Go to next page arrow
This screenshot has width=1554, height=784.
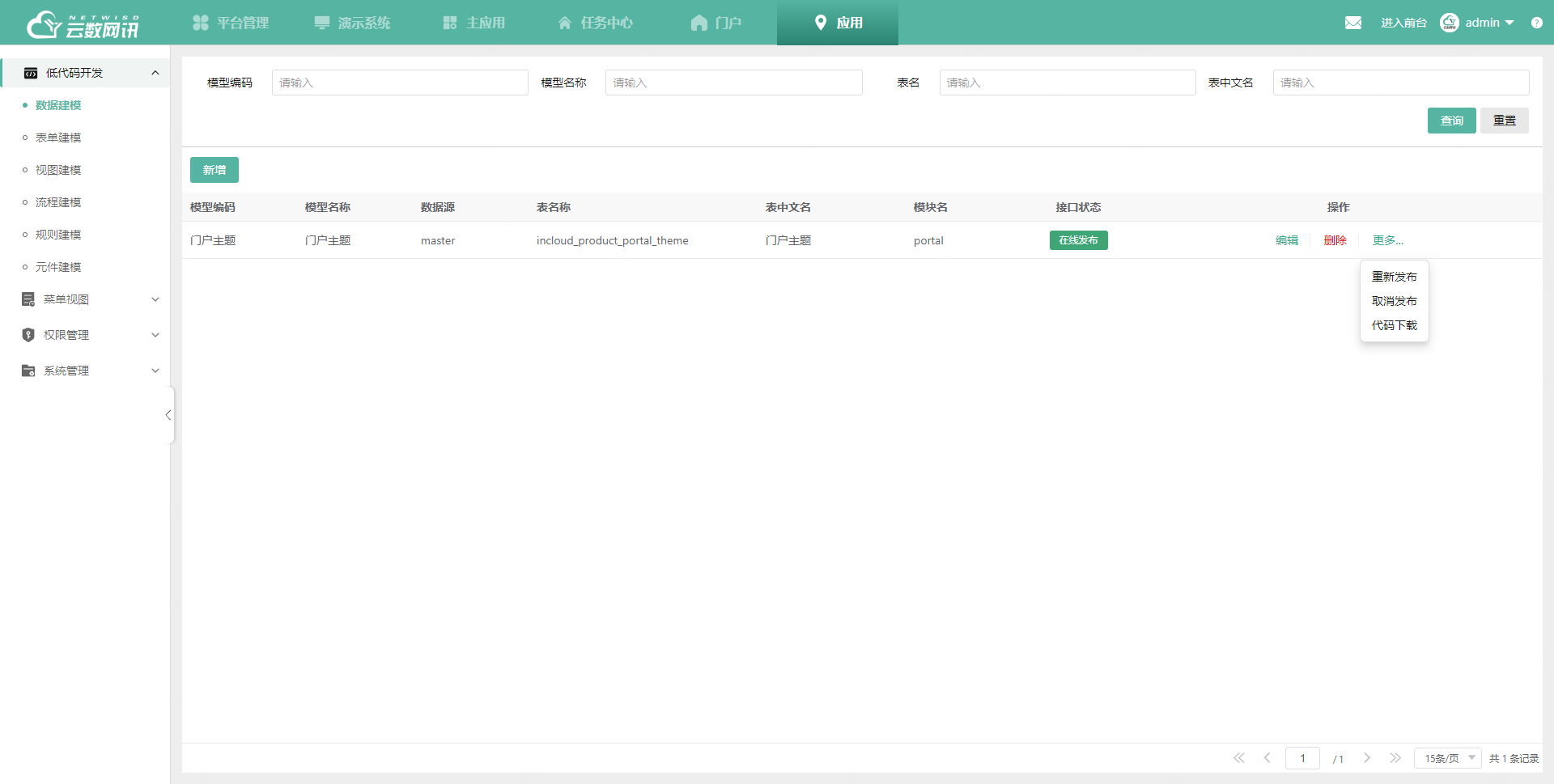(1367, 758)
